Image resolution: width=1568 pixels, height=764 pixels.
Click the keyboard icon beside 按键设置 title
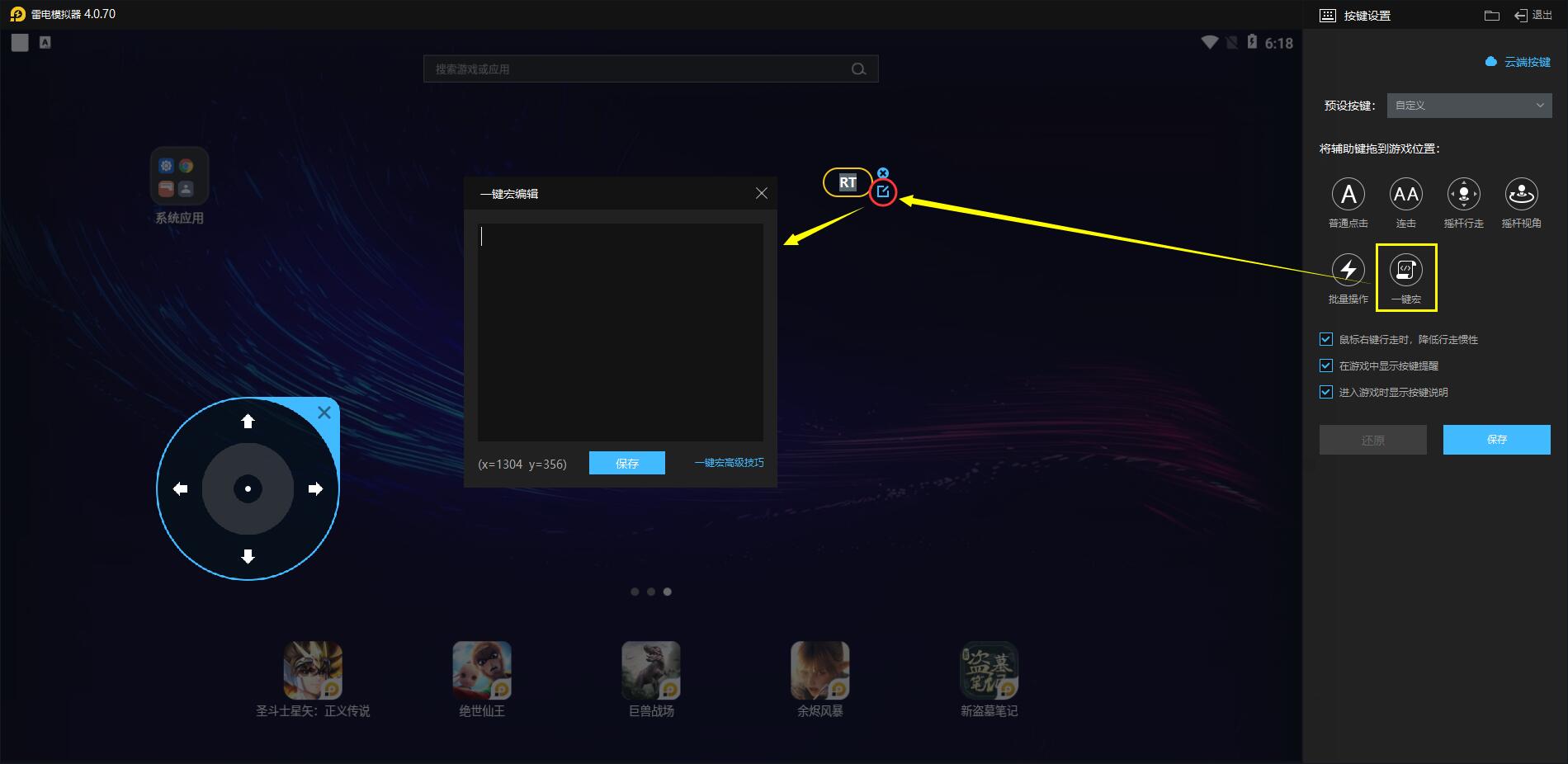pyautogui.click(x=1328, y=16)
